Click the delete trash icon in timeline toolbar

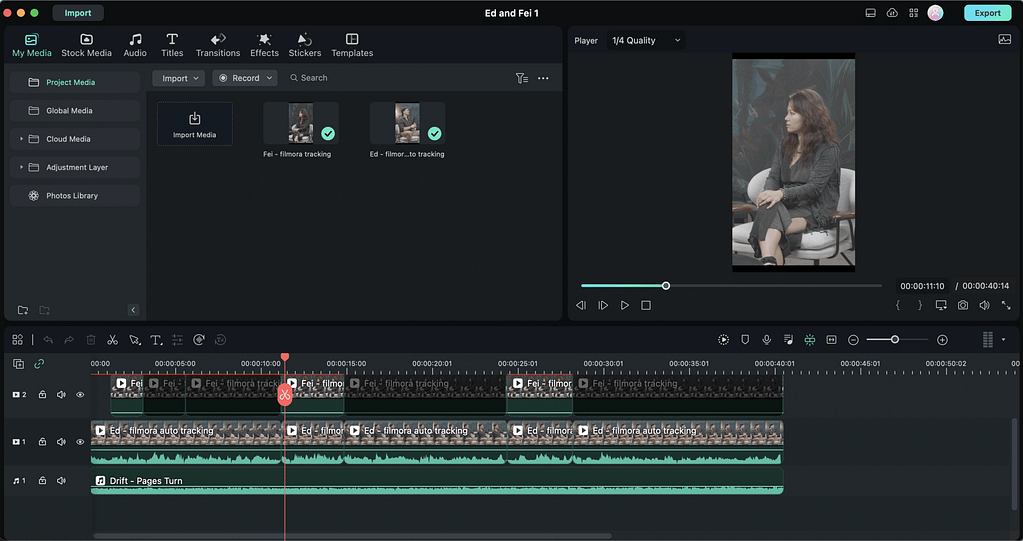pyautogui.click(x=91, y=340)
